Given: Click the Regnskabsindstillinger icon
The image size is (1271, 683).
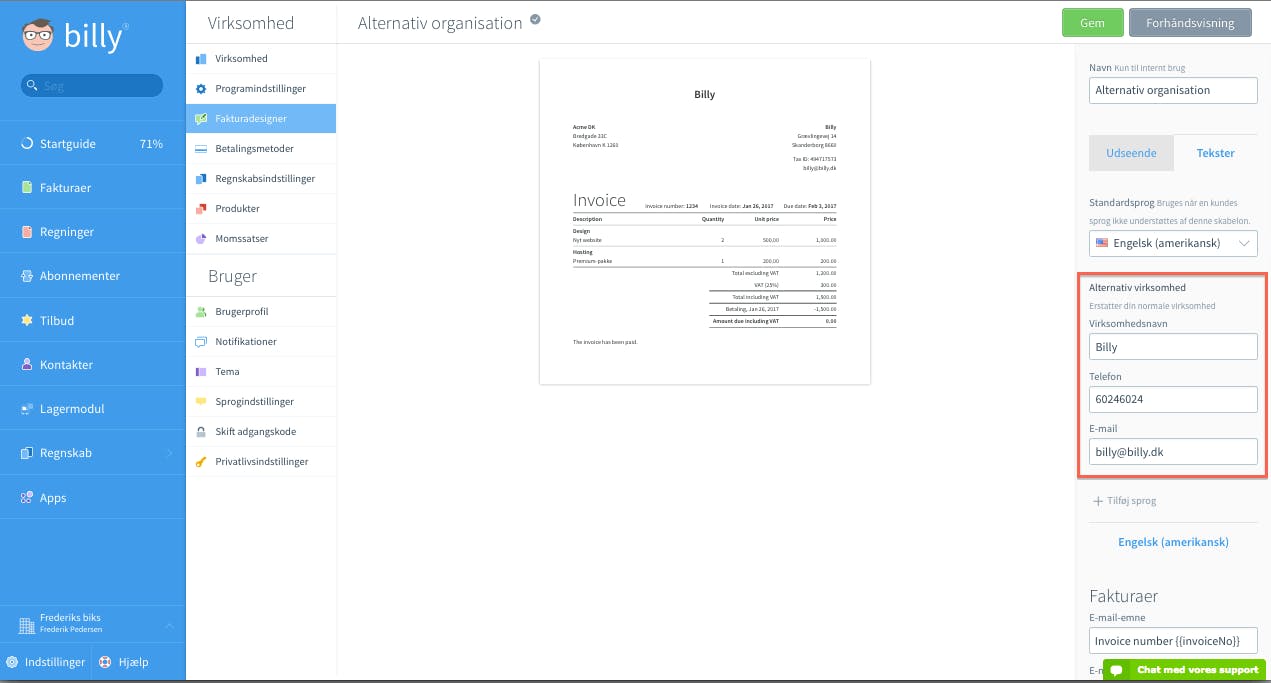Looking at the screenshot, I should (x=200, y=179).
